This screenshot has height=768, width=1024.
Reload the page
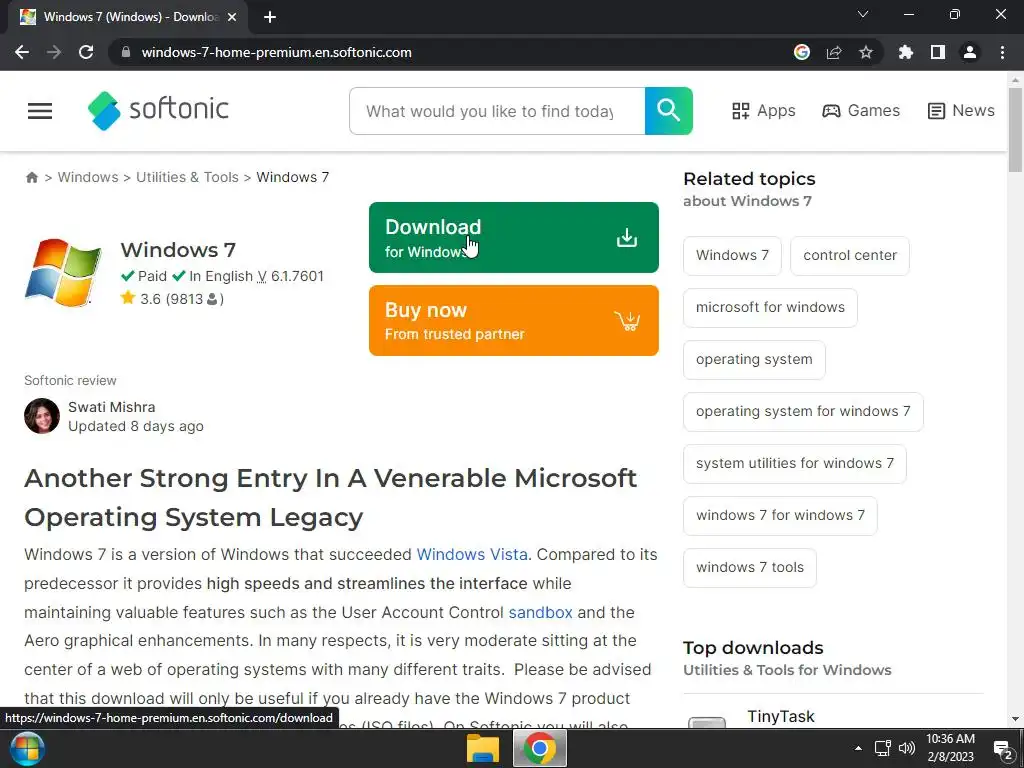pos(86,52)
